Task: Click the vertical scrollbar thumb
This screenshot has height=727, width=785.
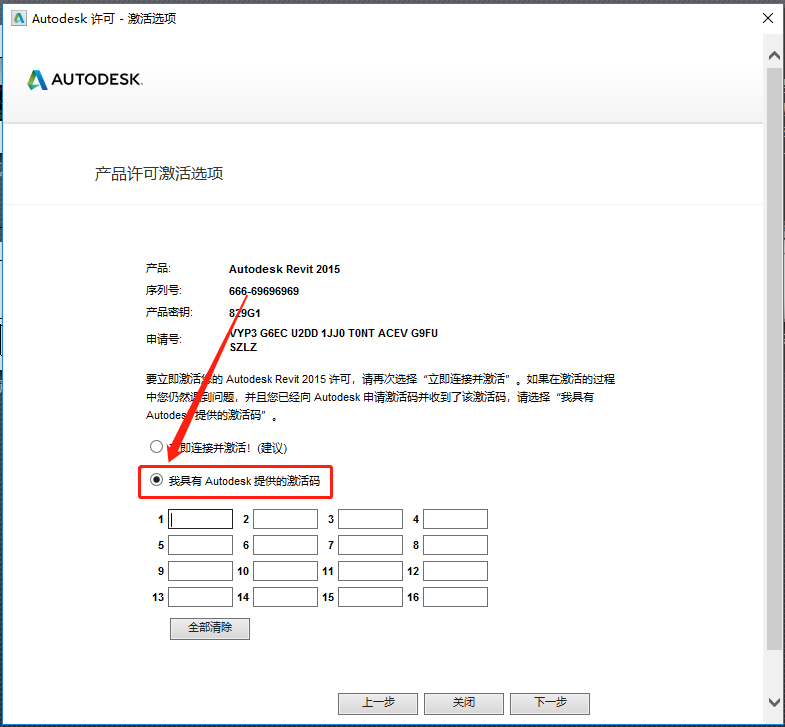Action: tap(774, 358)
